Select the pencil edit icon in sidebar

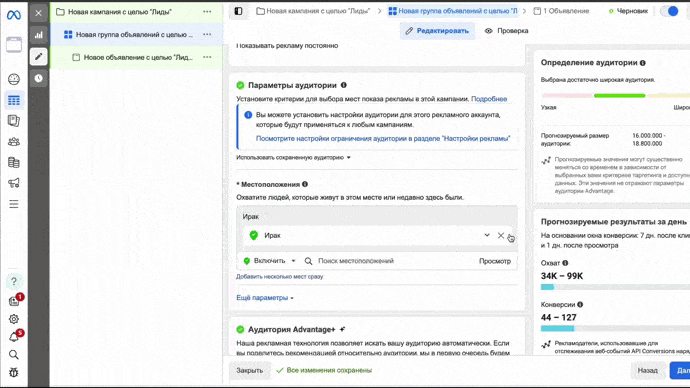click(39, 56)
